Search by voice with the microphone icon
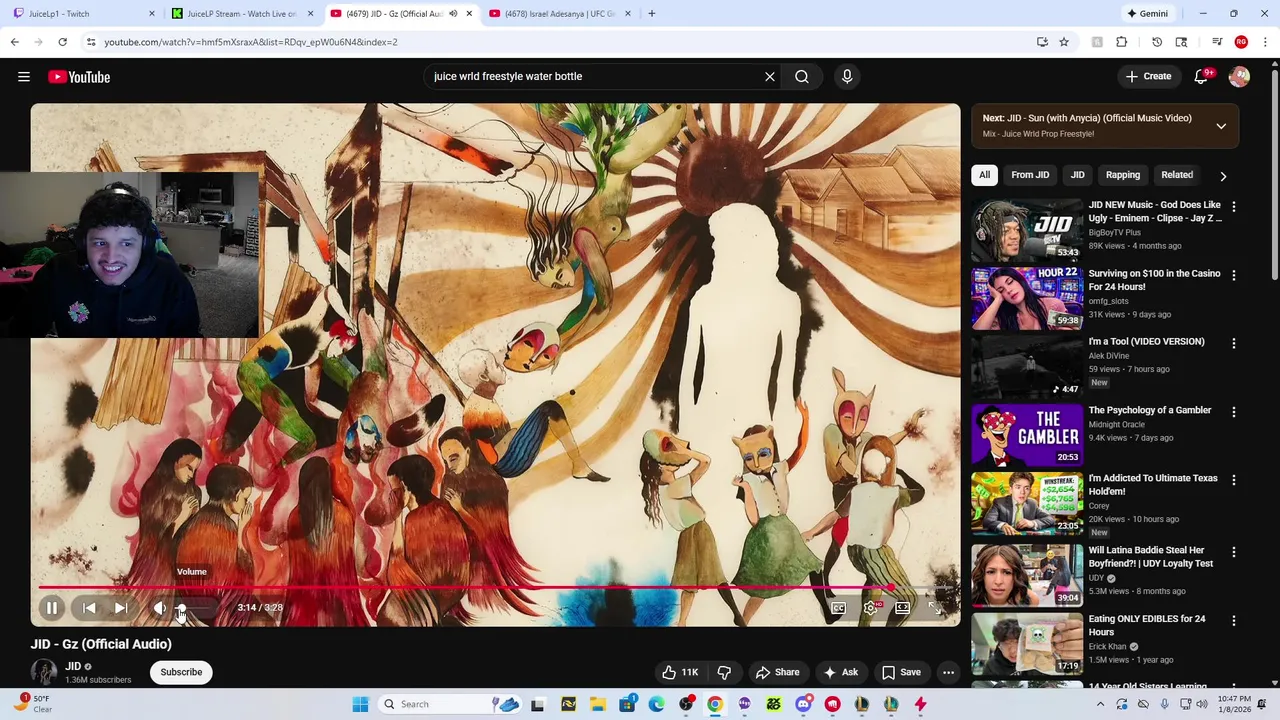Viewport: 1280px width, 720px height. coord(847,77)
